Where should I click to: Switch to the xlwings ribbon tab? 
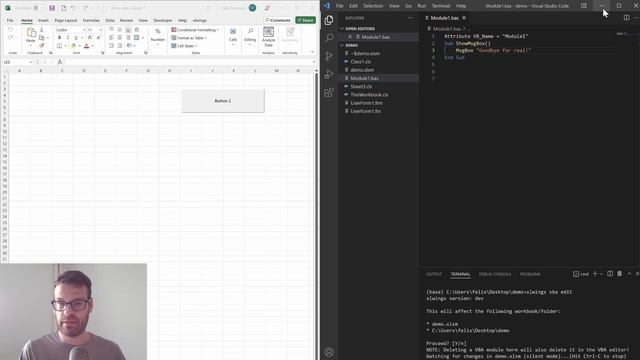[x=200, y=20]
